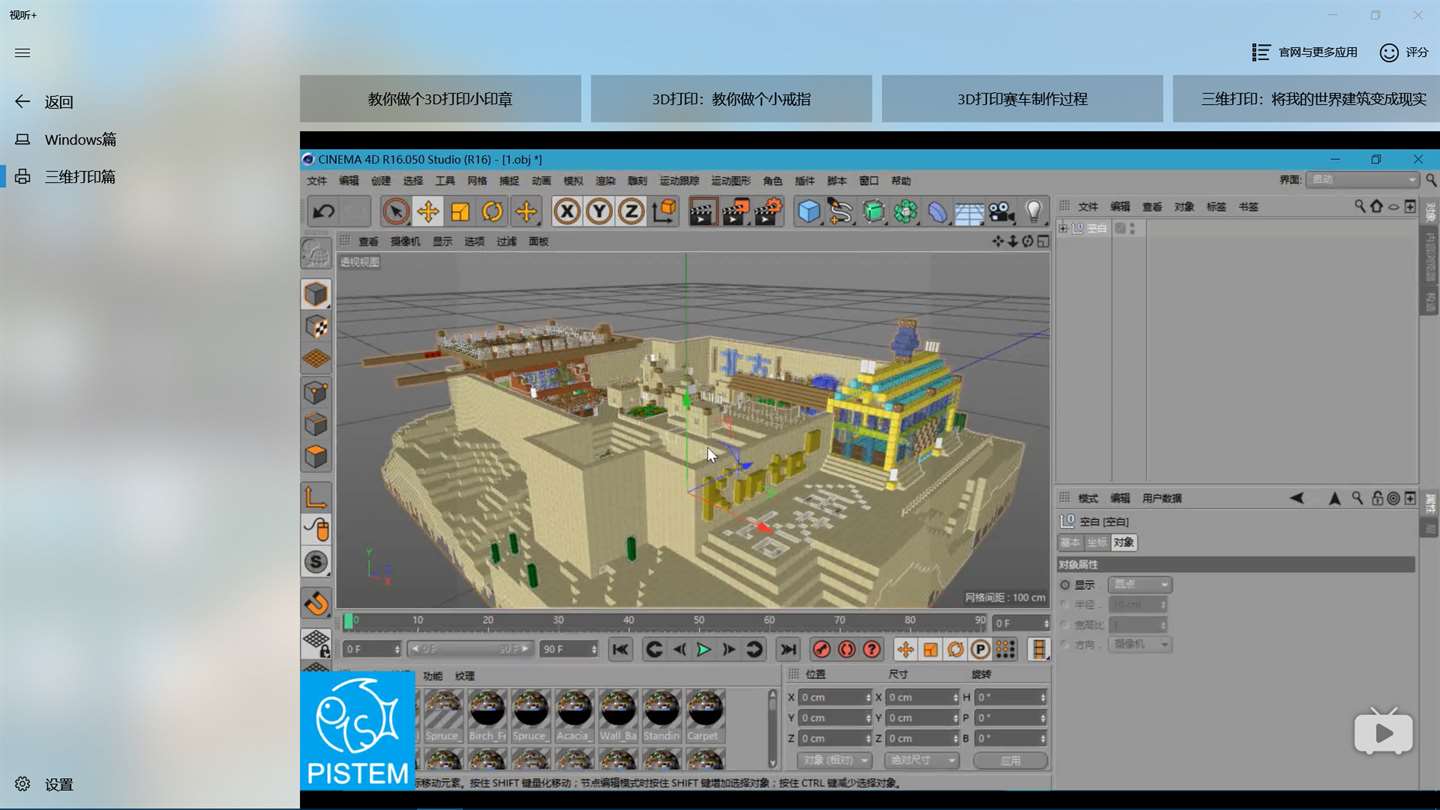Screen dimensions: 1440x810
Task: Click the green array flower icon
Action: (905, 211)
